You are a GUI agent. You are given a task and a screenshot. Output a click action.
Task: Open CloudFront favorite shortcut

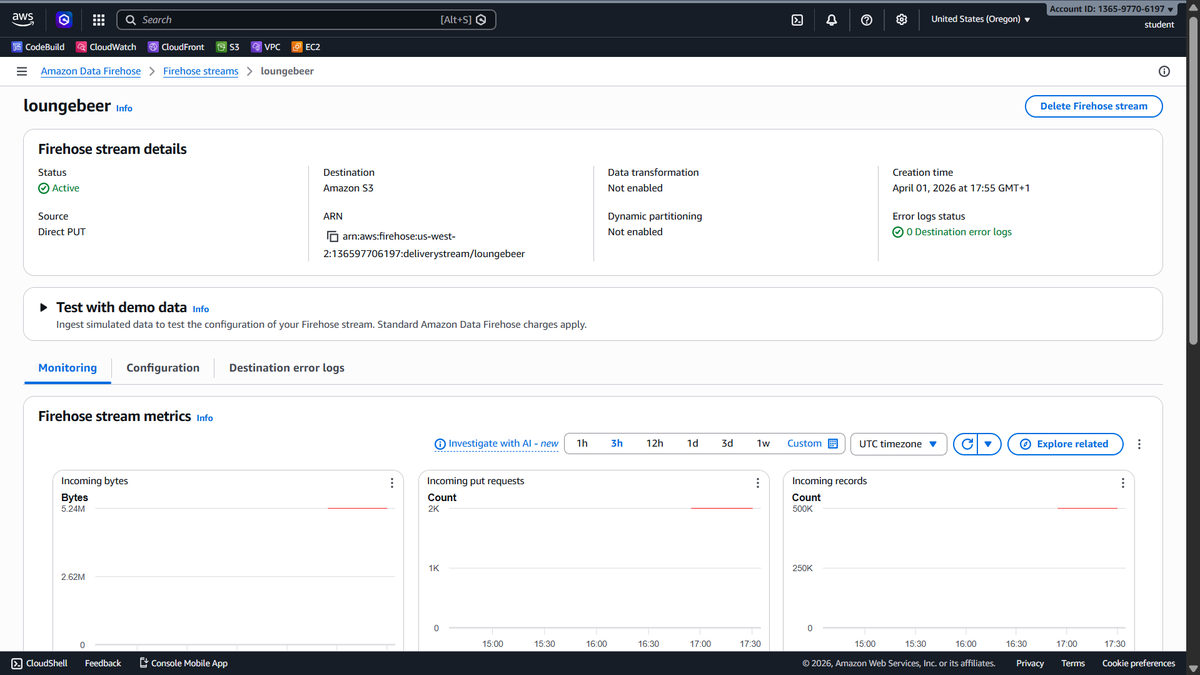click(x=176, y=47)
